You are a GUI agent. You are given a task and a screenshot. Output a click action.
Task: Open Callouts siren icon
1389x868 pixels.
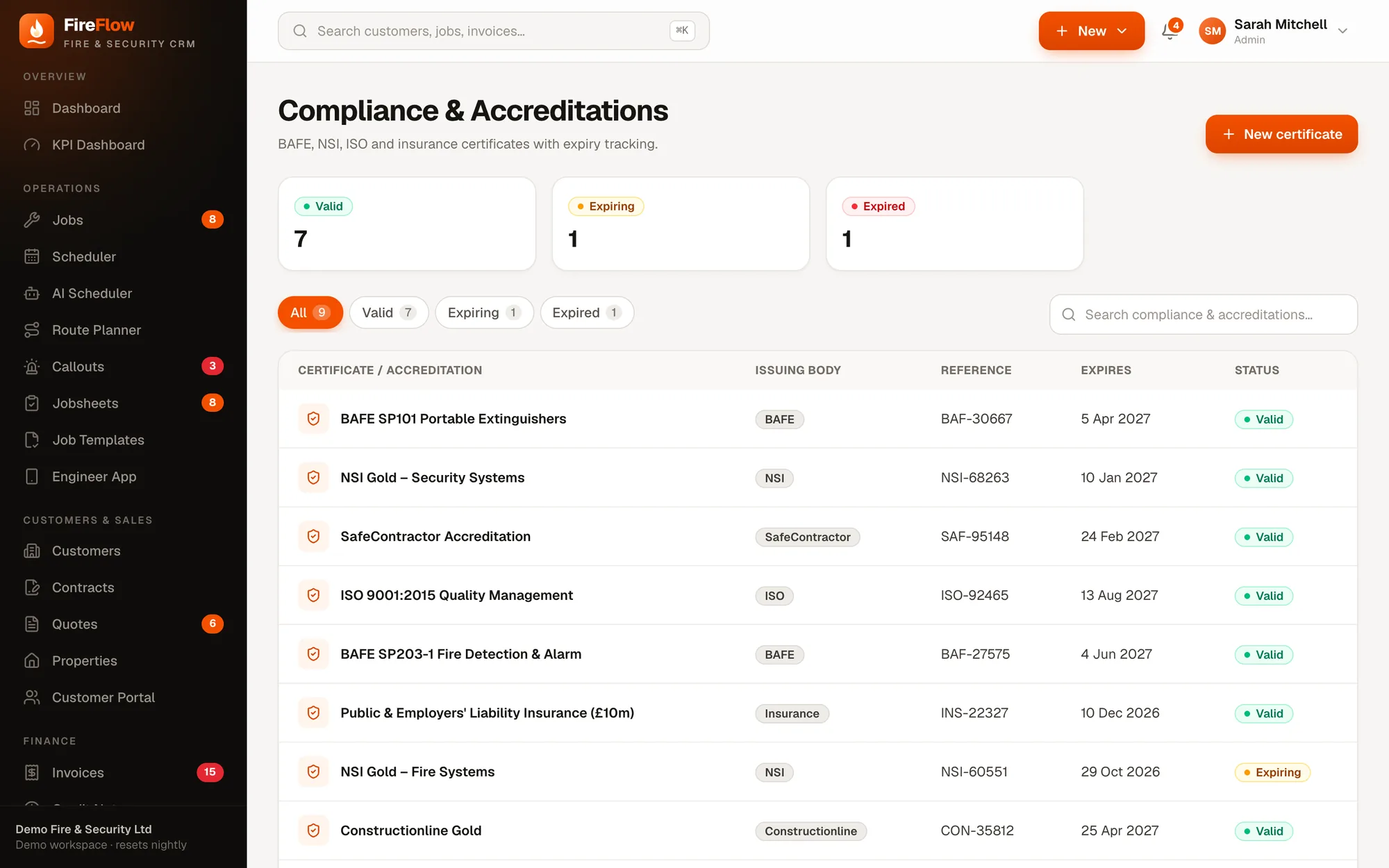(x=32, y=367)
